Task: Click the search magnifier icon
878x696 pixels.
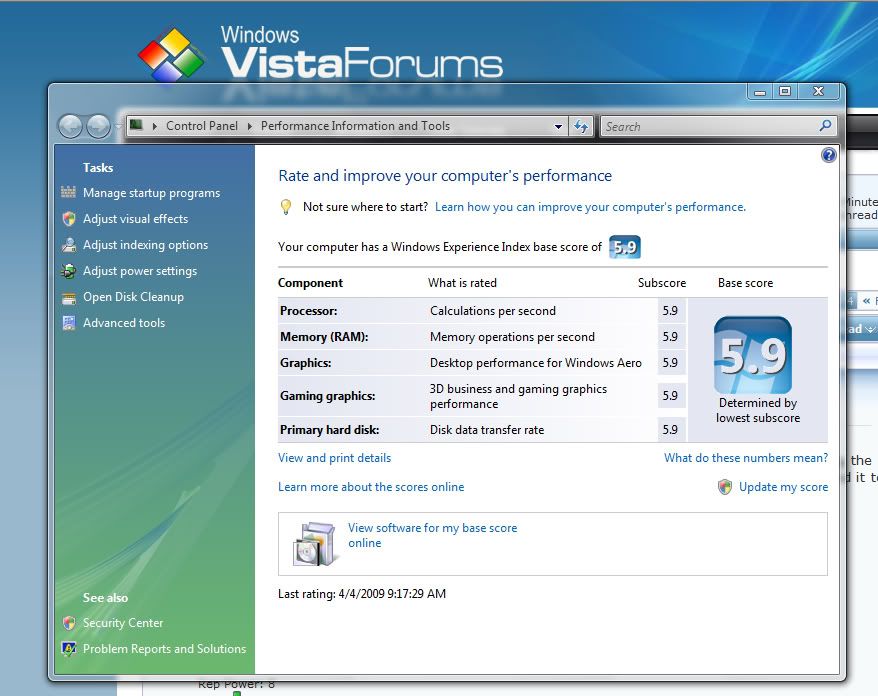Action: tap(825, 126)
